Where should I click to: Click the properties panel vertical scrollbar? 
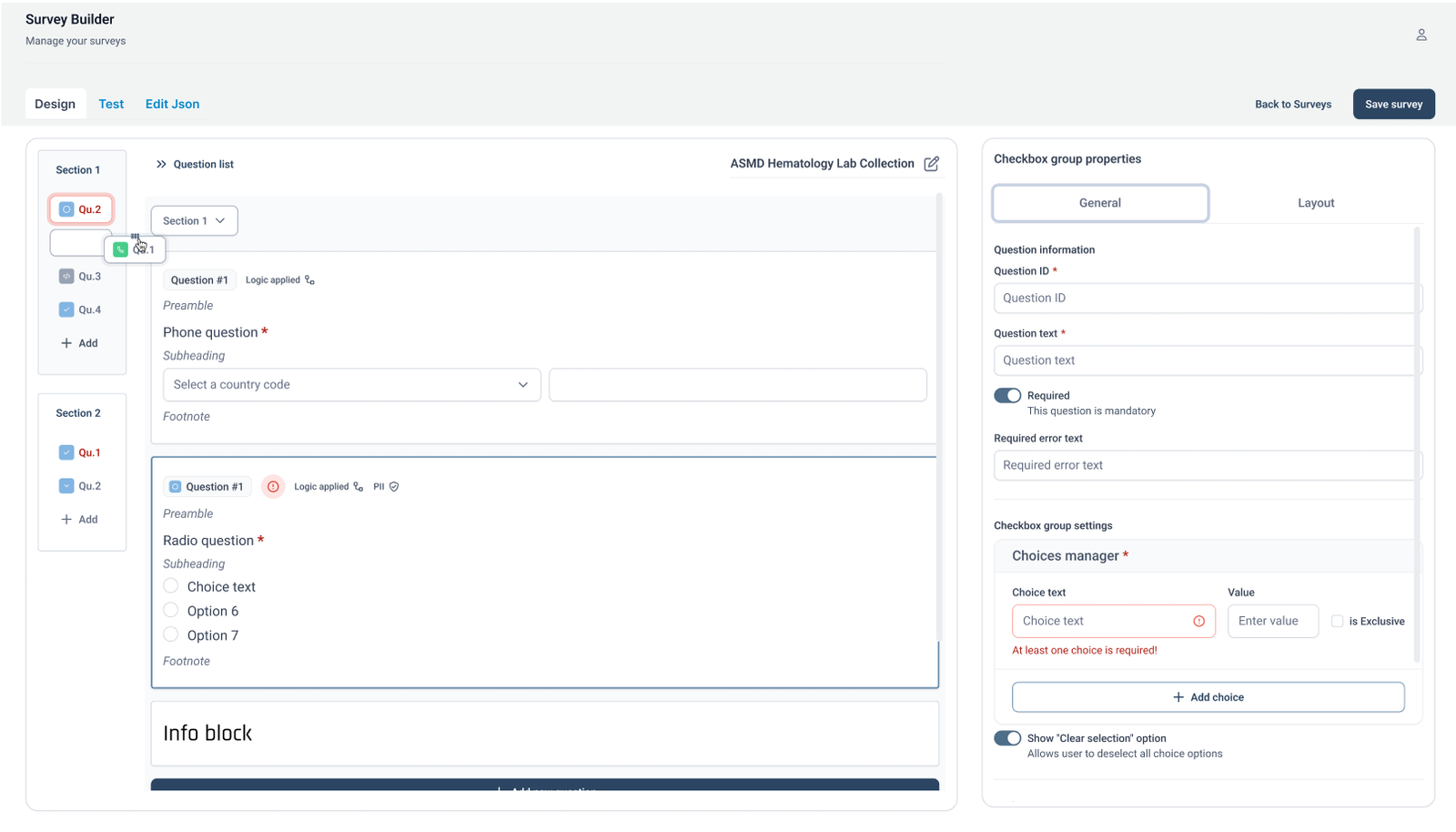point(1417,444)
